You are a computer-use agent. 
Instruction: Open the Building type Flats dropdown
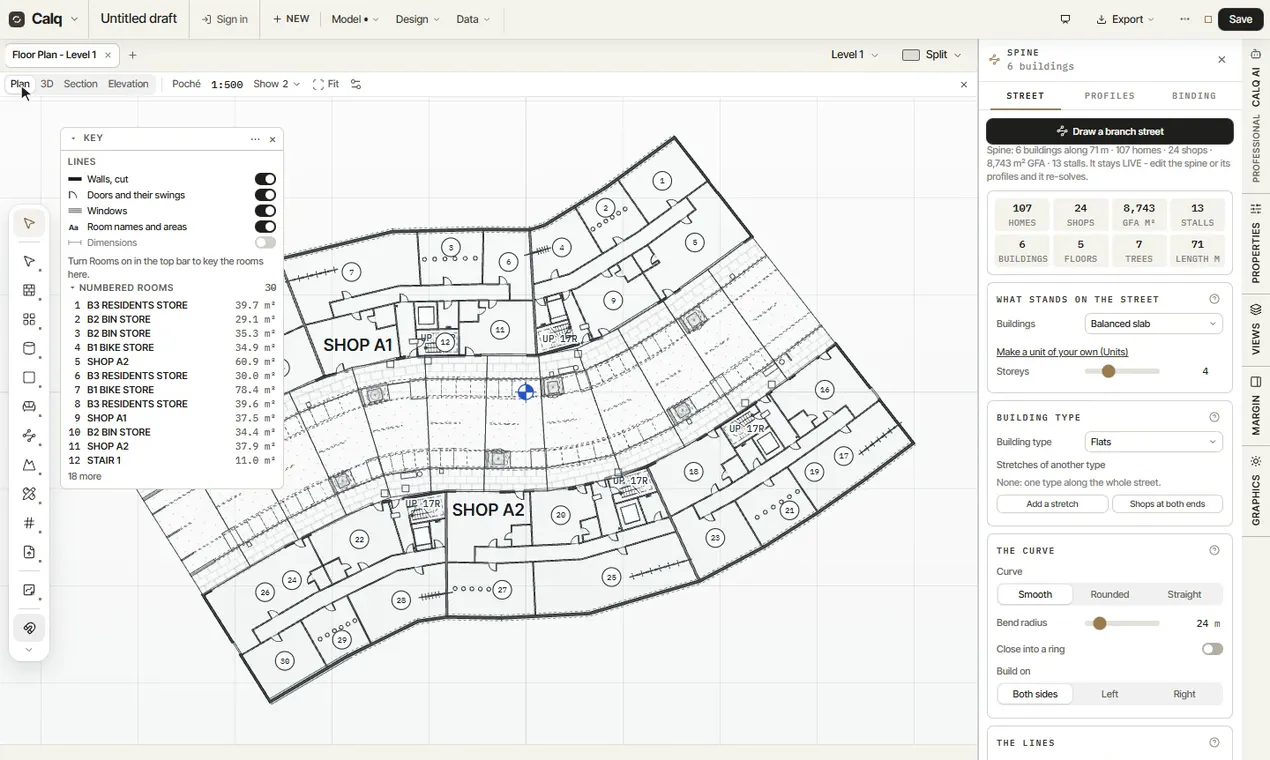[1154, 442]
